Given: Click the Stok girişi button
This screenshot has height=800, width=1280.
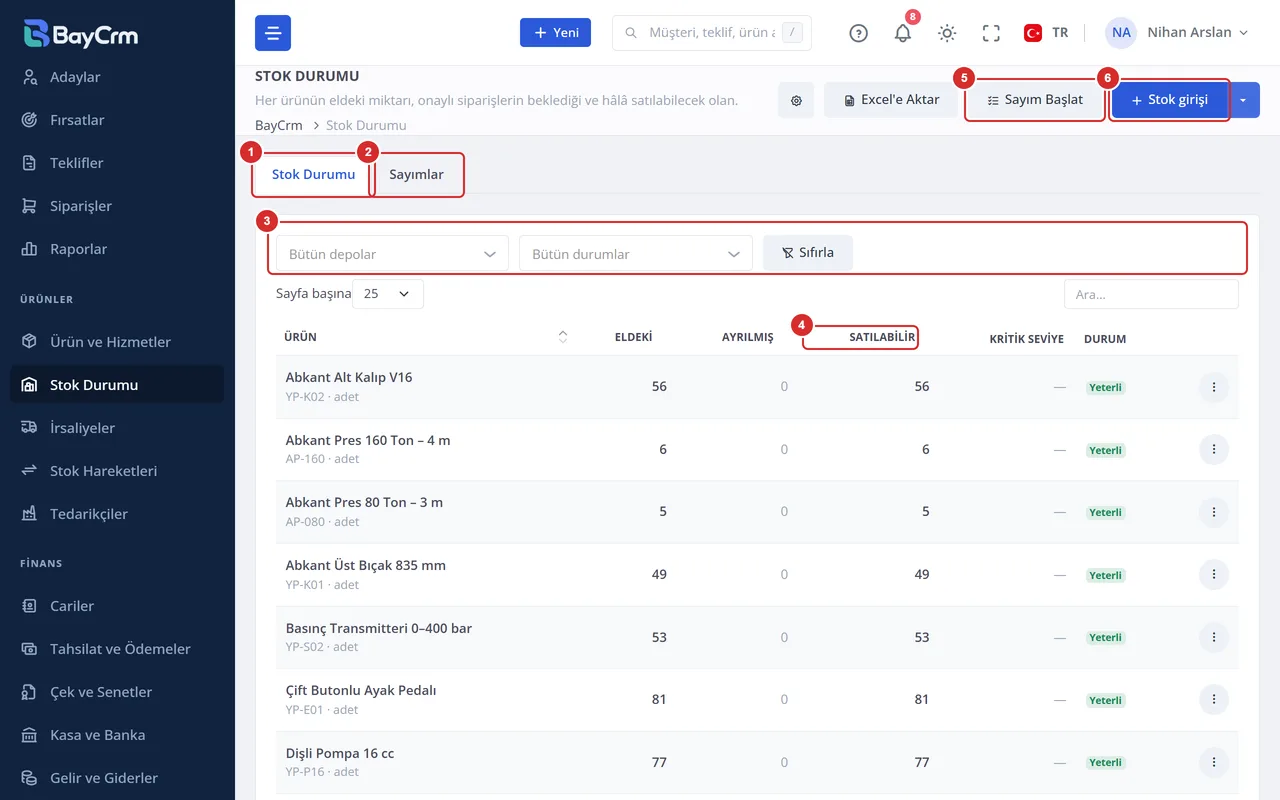Looking at the screenshot, I should click(1170, 100).
